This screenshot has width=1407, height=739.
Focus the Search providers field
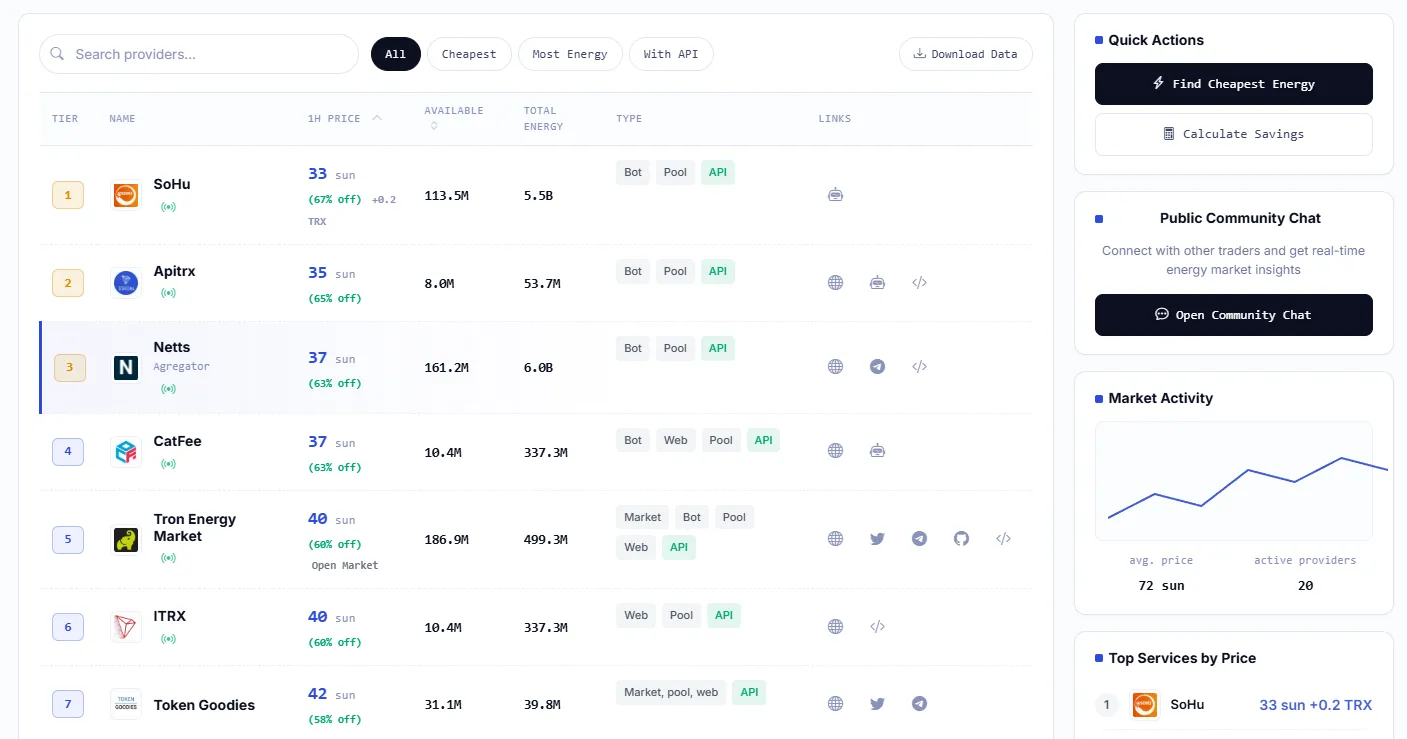coord(199,54)
